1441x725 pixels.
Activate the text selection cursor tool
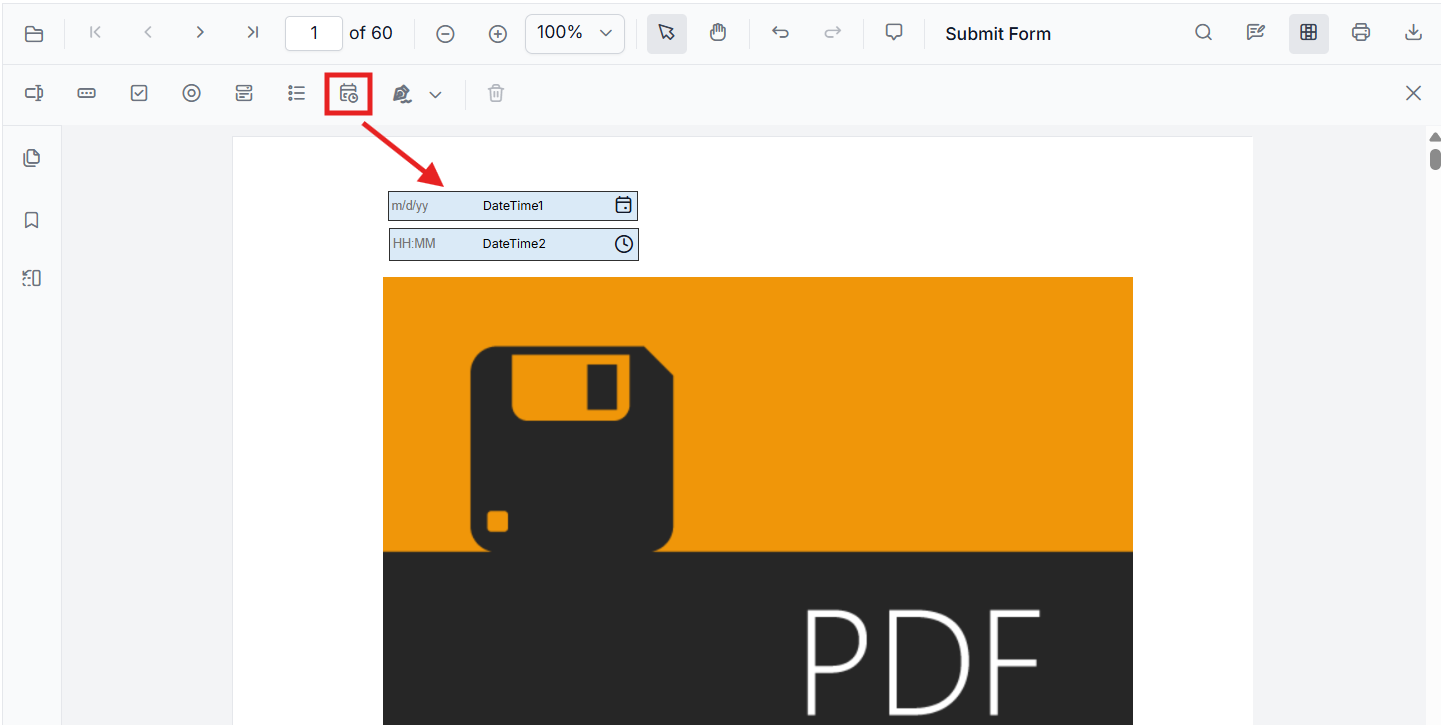coord(667,33)
